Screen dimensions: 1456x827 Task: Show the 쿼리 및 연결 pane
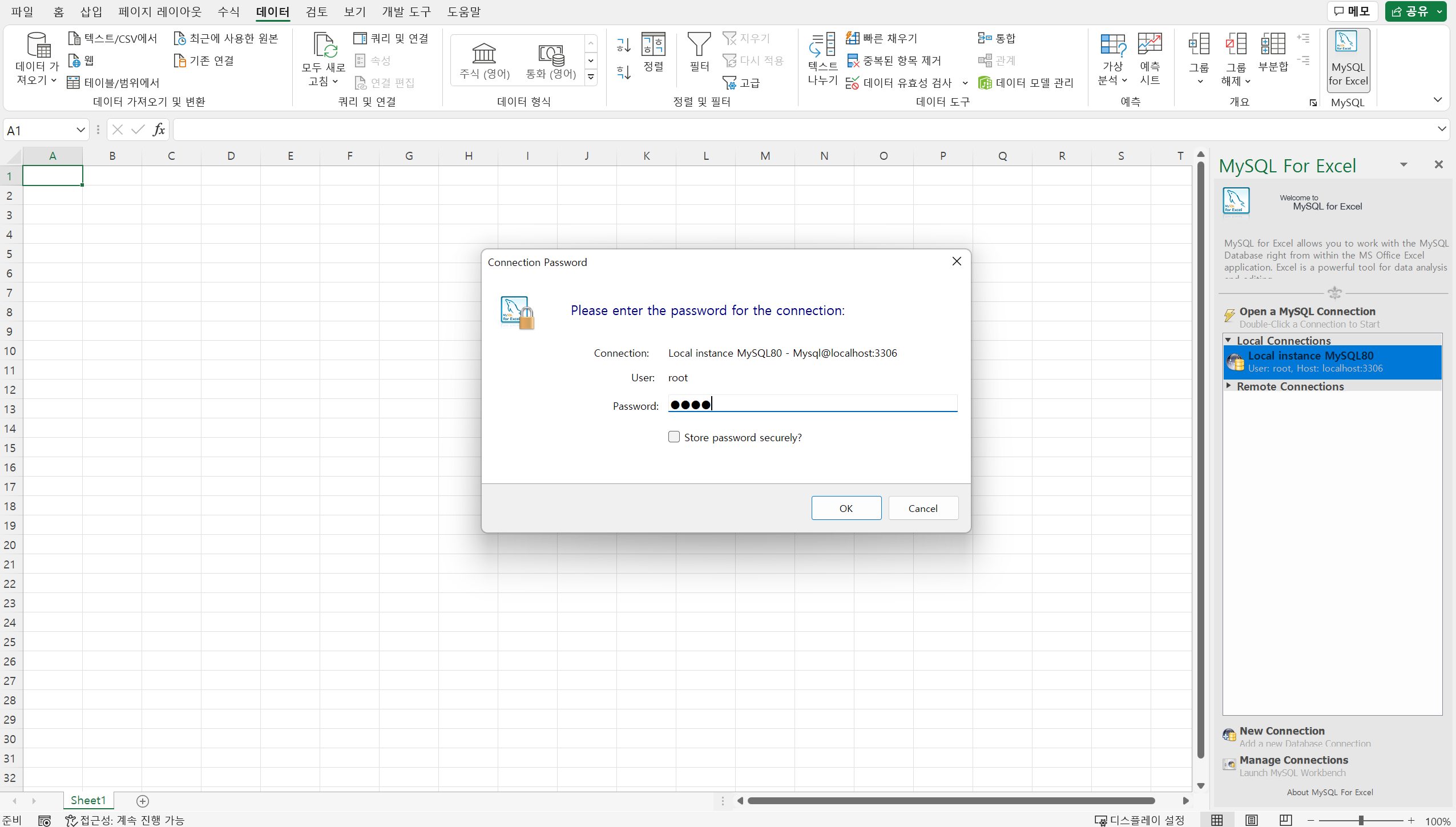pos(391,38)
